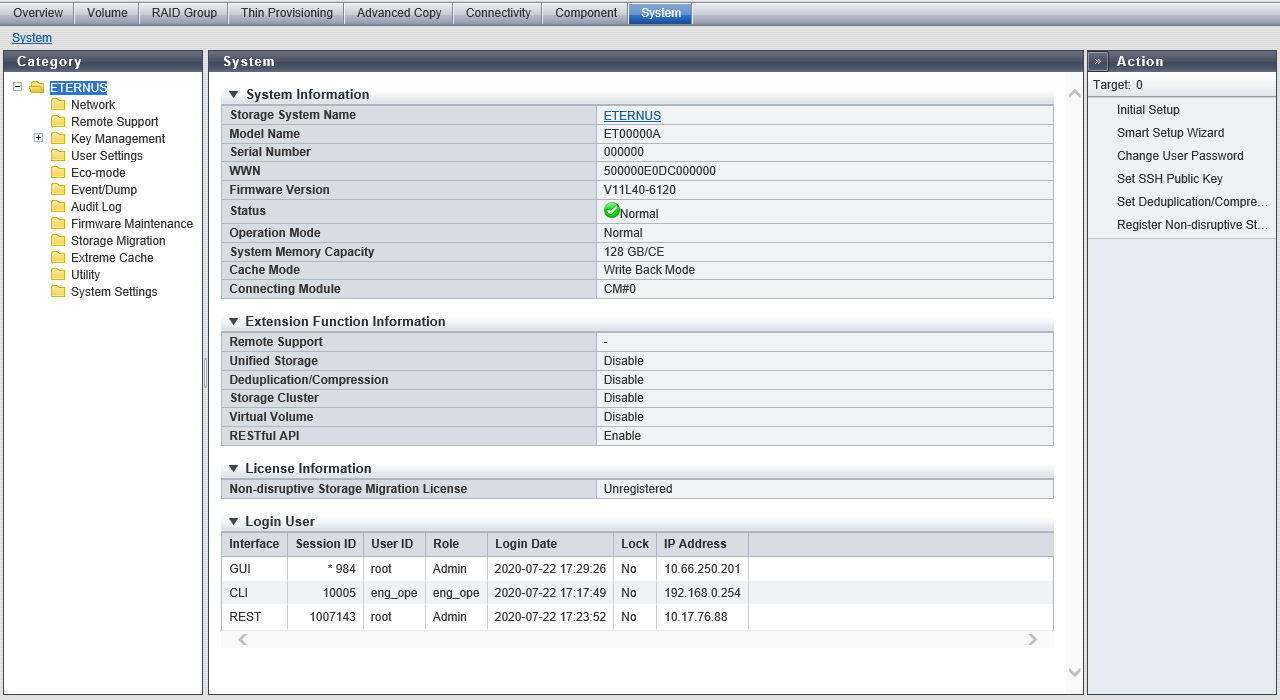The width and height of the screenshot is (1280, 700).
Task: Click the ETERNUS root folder icon
Action: (x=37, y=88)
